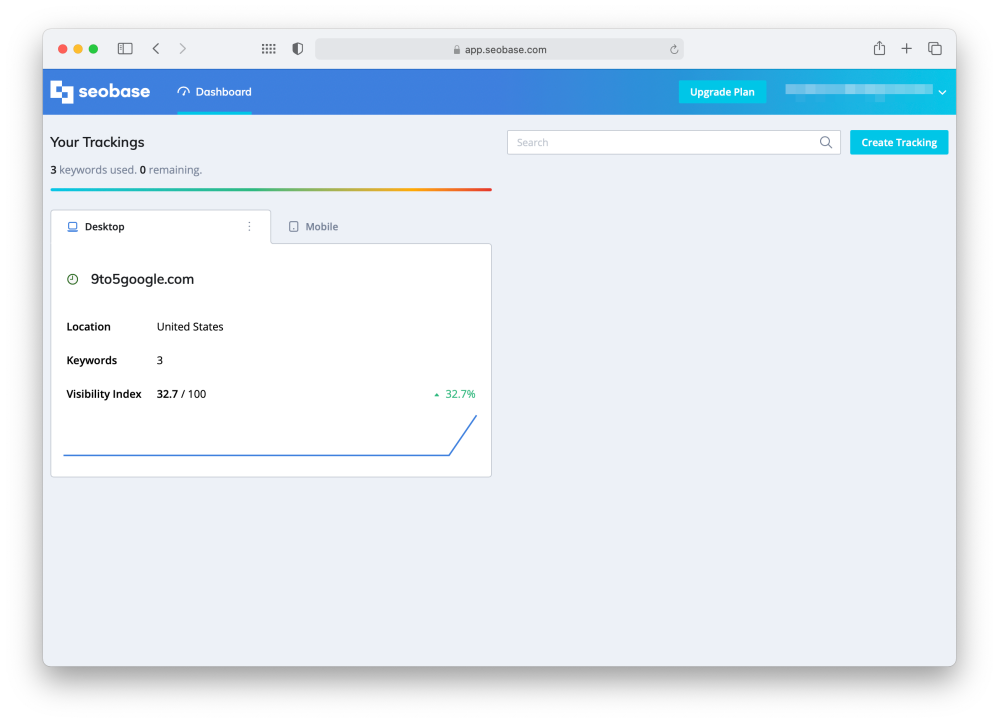Go back in browser history
999x723 pixels.
(x=156, y=49)
